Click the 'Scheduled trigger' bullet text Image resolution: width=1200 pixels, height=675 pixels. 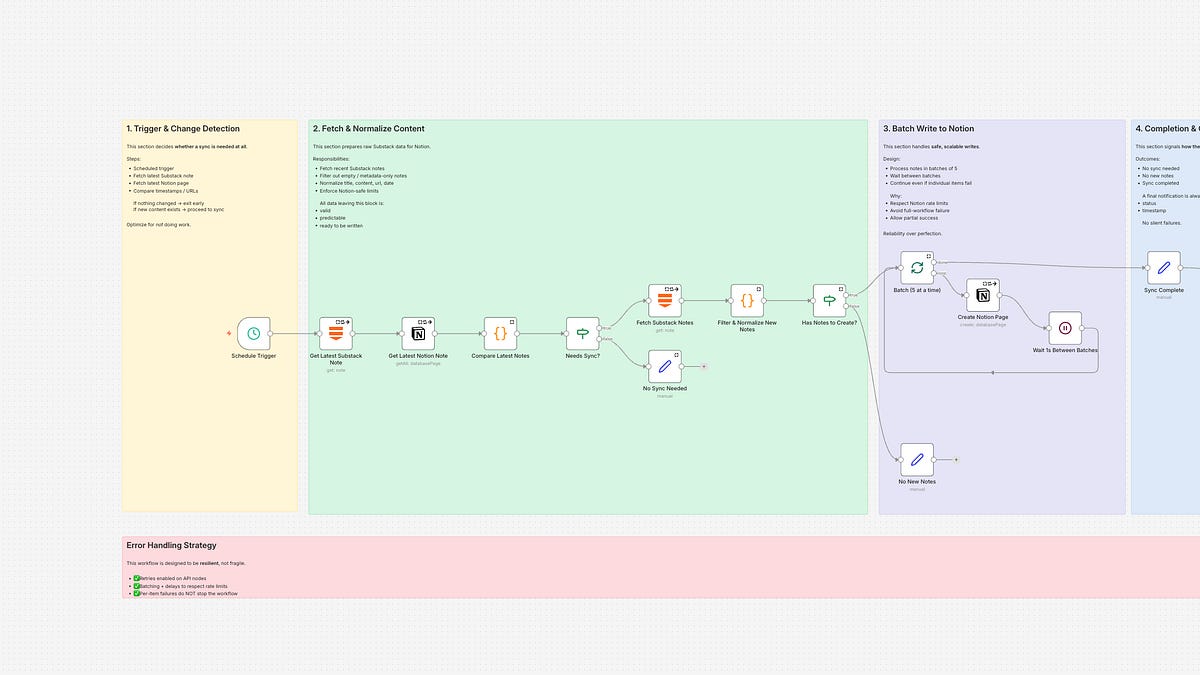coord(153,169)
